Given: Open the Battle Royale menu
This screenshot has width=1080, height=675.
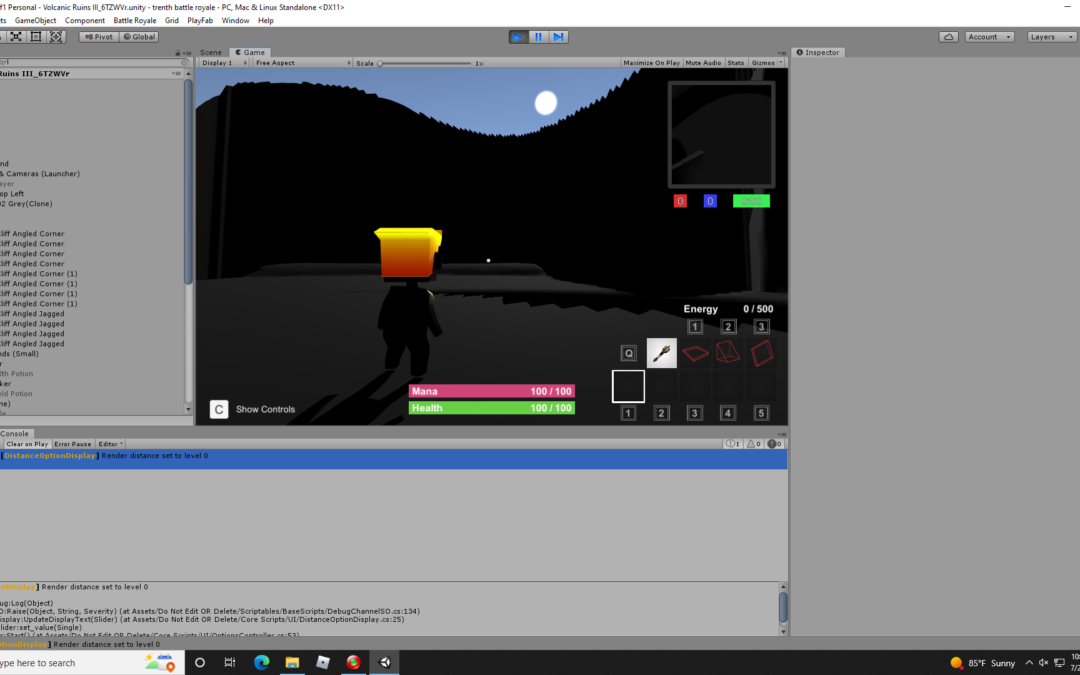Looking at the screenshot, I should (135, 21).
